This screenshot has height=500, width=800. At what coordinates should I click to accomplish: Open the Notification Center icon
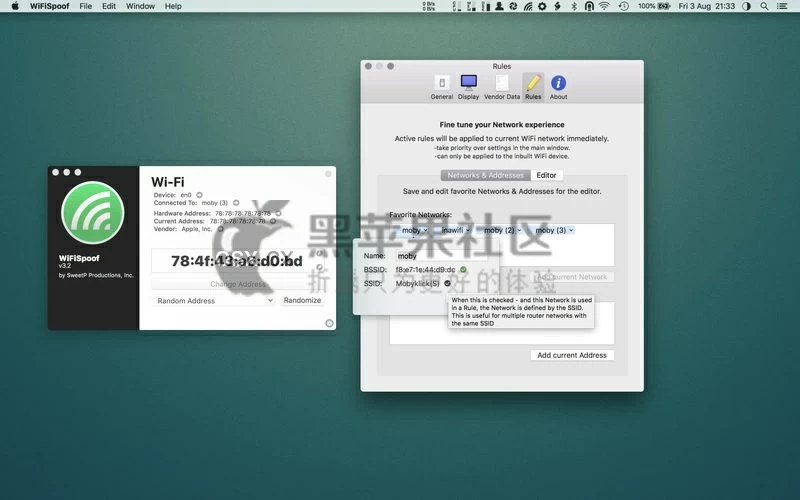[782, 6]
